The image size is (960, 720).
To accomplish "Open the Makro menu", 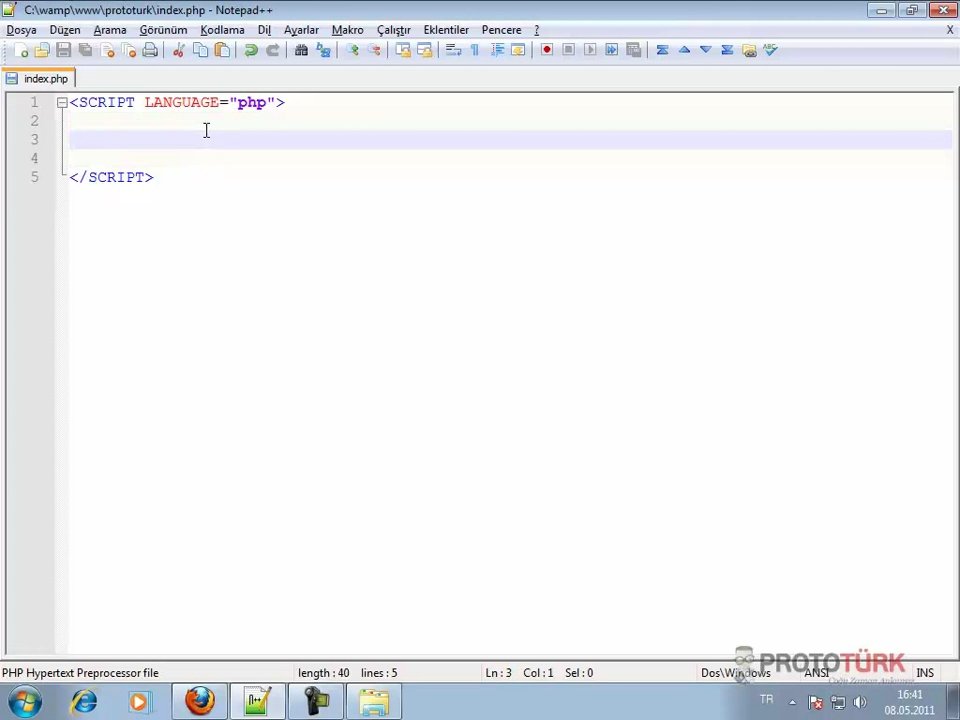I will click(x=348, y=30).
